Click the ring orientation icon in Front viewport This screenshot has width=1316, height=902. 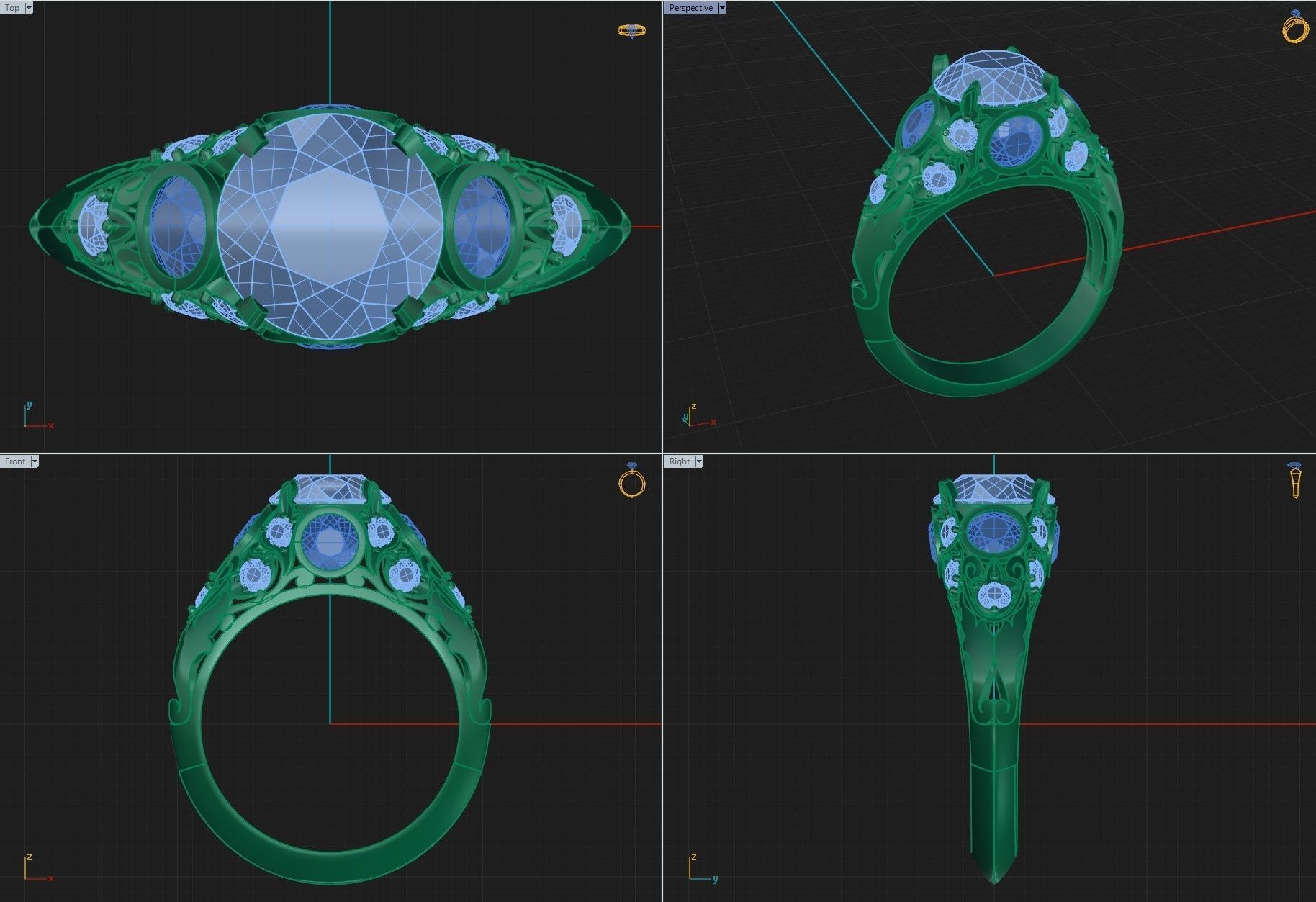[x=632, y=480]
